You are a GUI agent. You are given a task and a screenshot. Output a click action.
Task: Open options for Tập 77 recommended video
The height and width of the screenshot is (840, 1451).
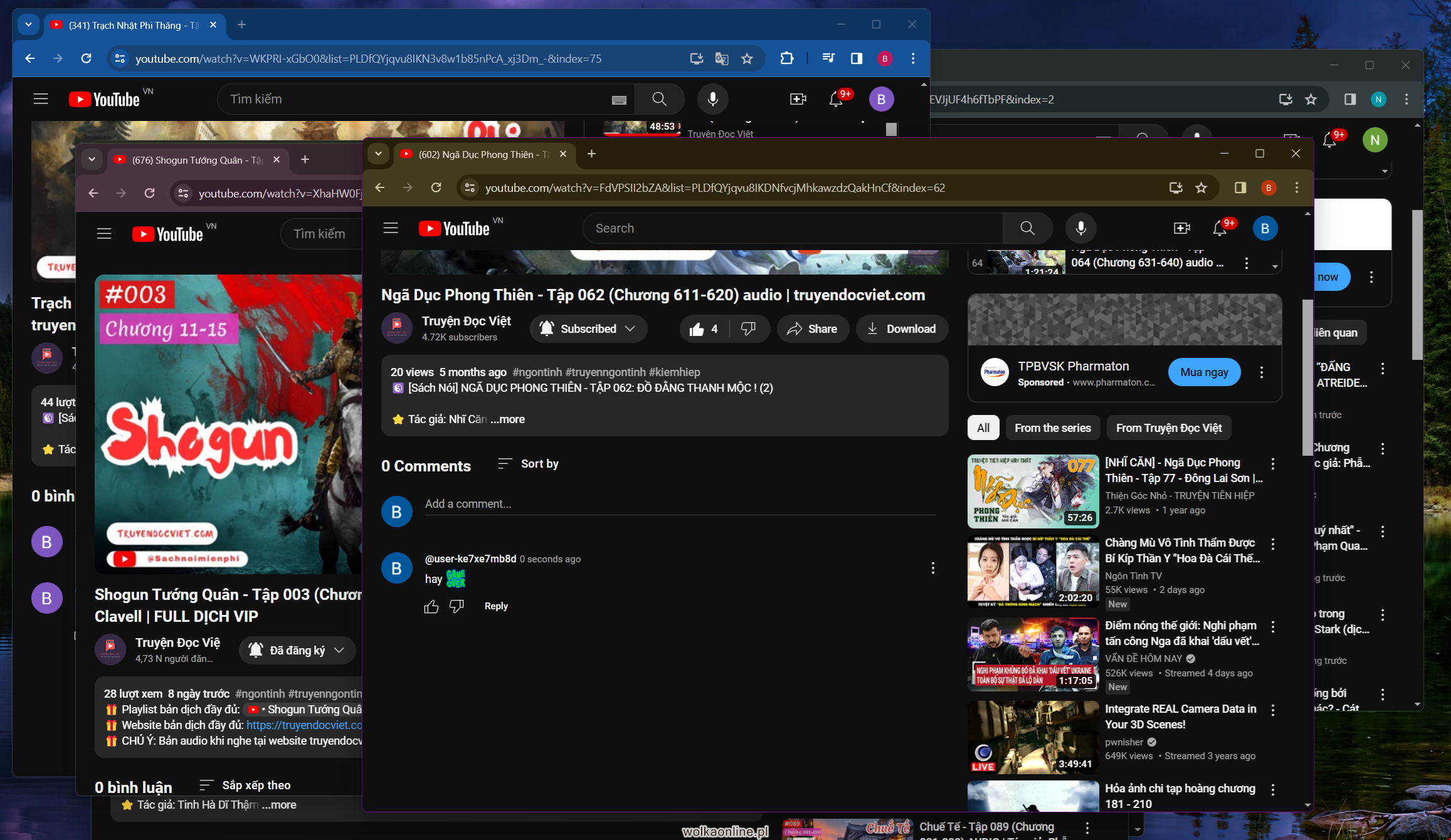point(1273,464)
